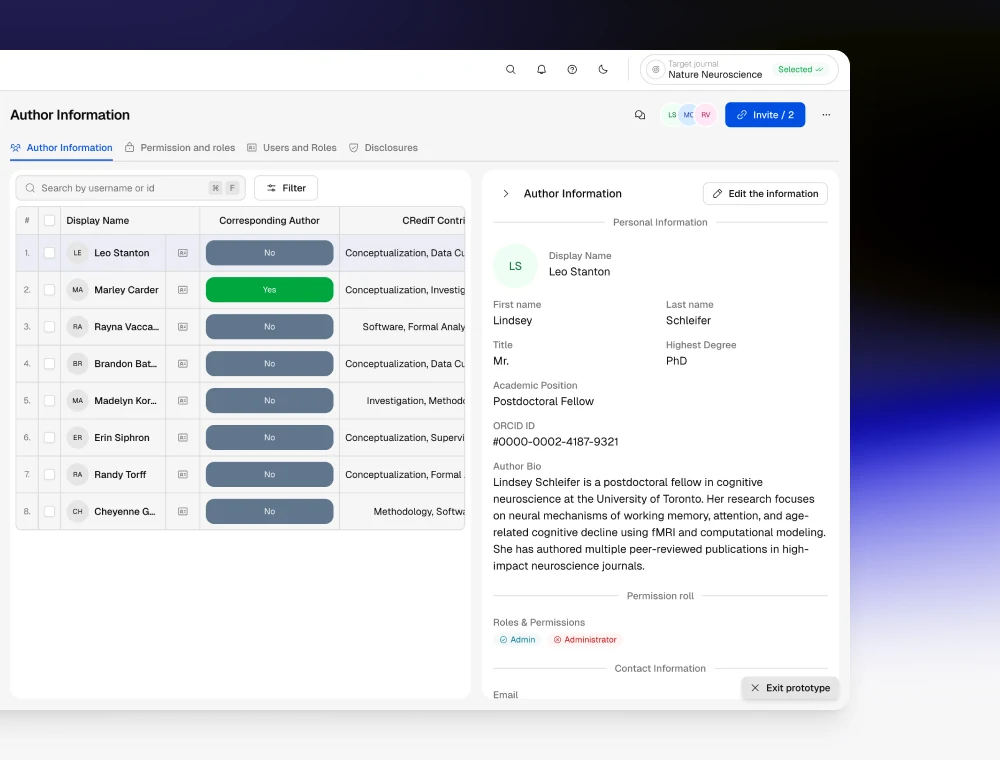Screen dimensions: 1000x760
Task: Toggle Leo Stanton's No corresponding author
Action: point(269,253)
